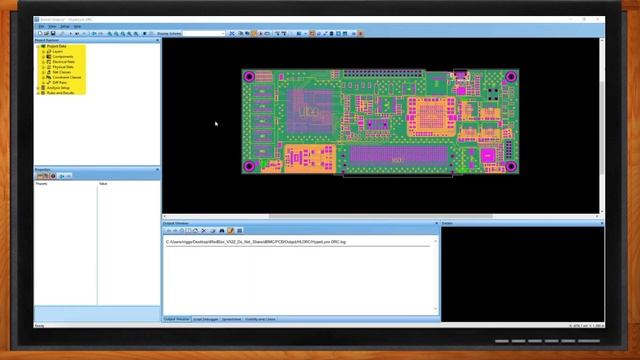
Task: Click the X clear icon in Output Window toolbar
Action: pyautogui.click(x=204, y=231)
